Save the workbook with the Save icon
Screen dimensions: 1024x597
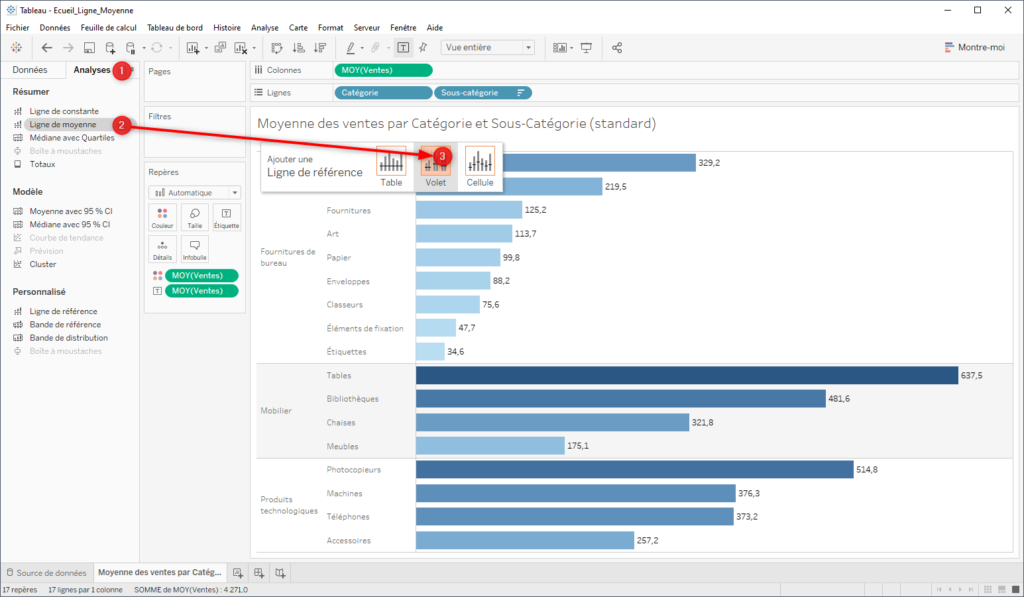click(x=89, y=48)
